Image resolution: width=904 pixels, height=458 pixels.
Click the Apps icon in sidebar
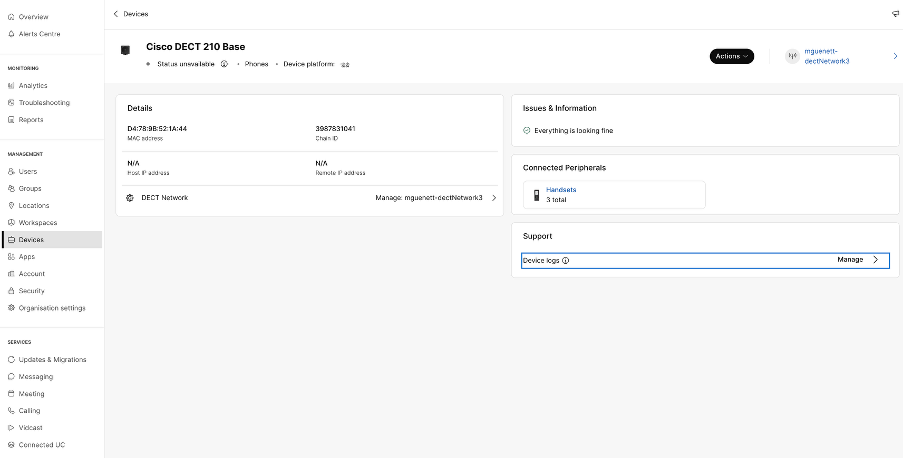tap(11, 257)
